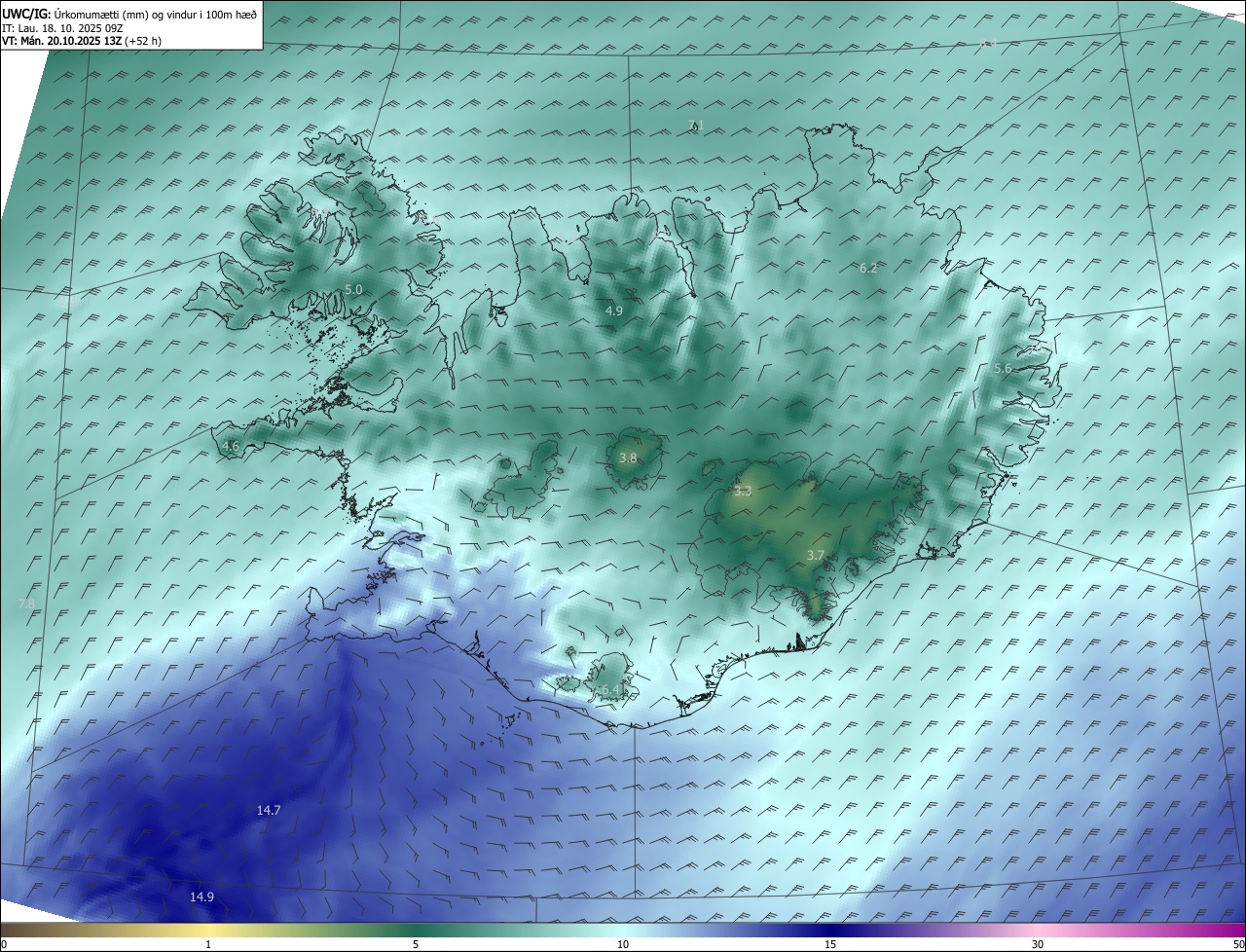Click the colour scale tick label 15

(x=830, y=944)
